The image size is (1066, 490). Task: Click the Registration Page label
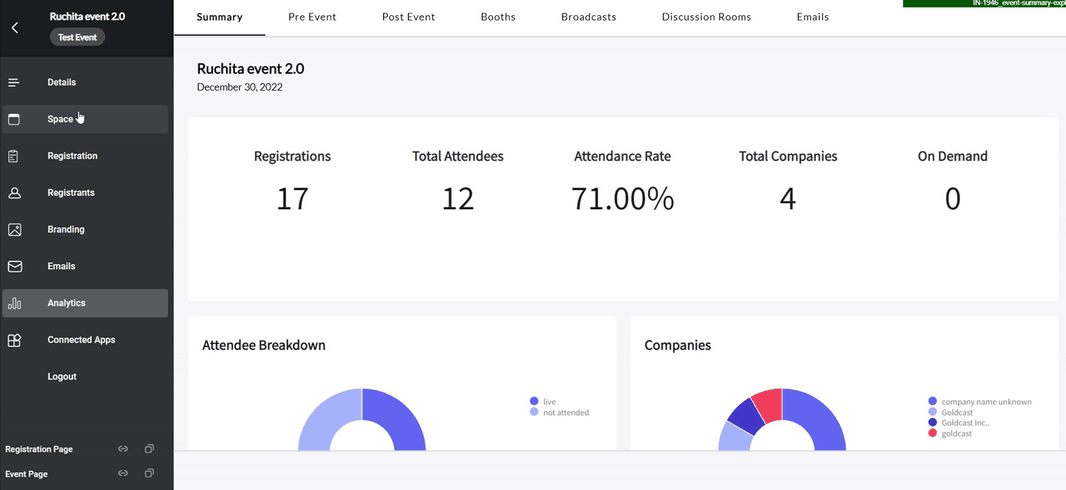[x=39, y=449]
